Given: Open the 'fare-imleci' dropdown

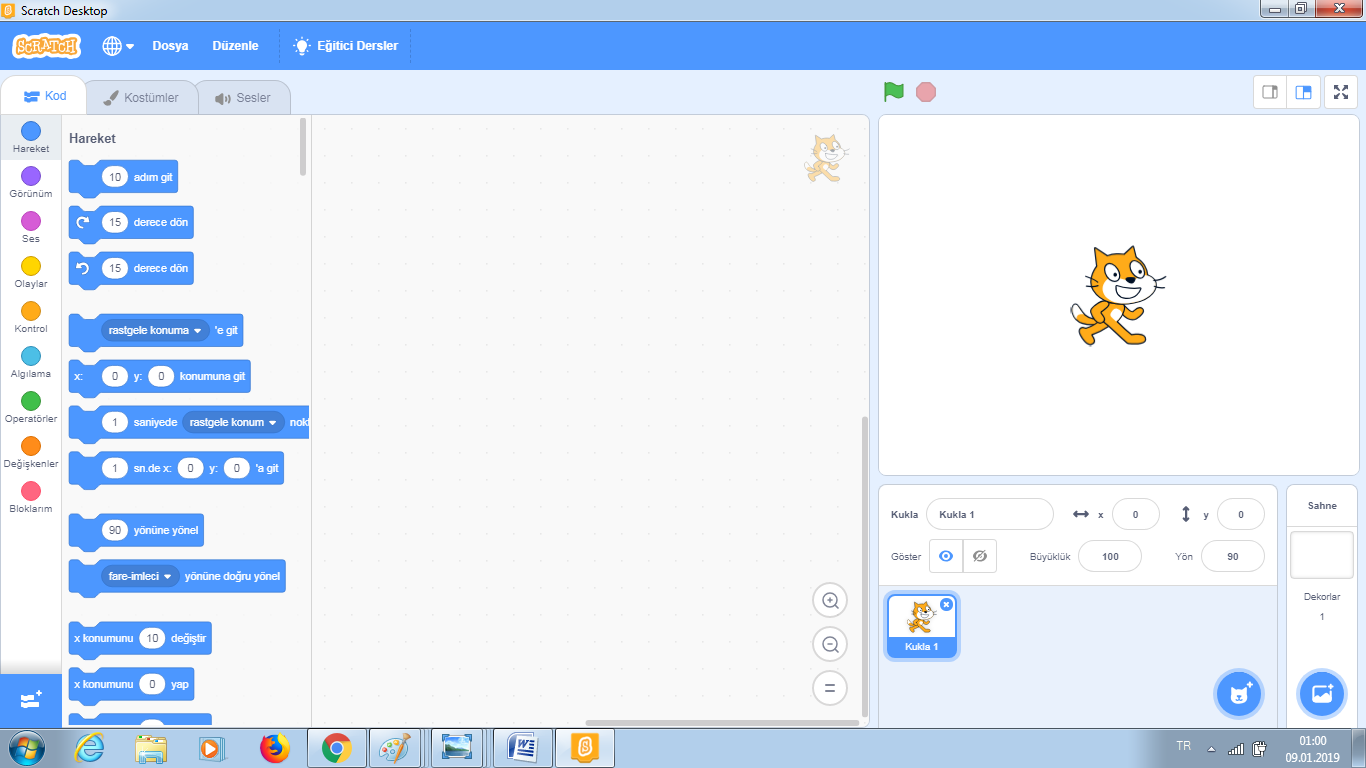Looking at the screenshot, I should (x=140, y=576).
